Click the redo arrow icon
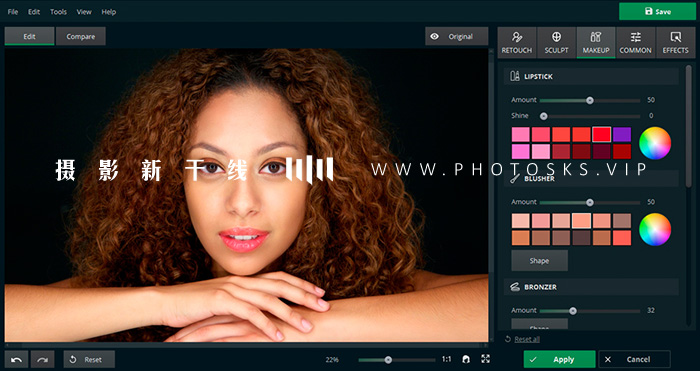Viewport: 700px width, 371px height. (42, 359)
